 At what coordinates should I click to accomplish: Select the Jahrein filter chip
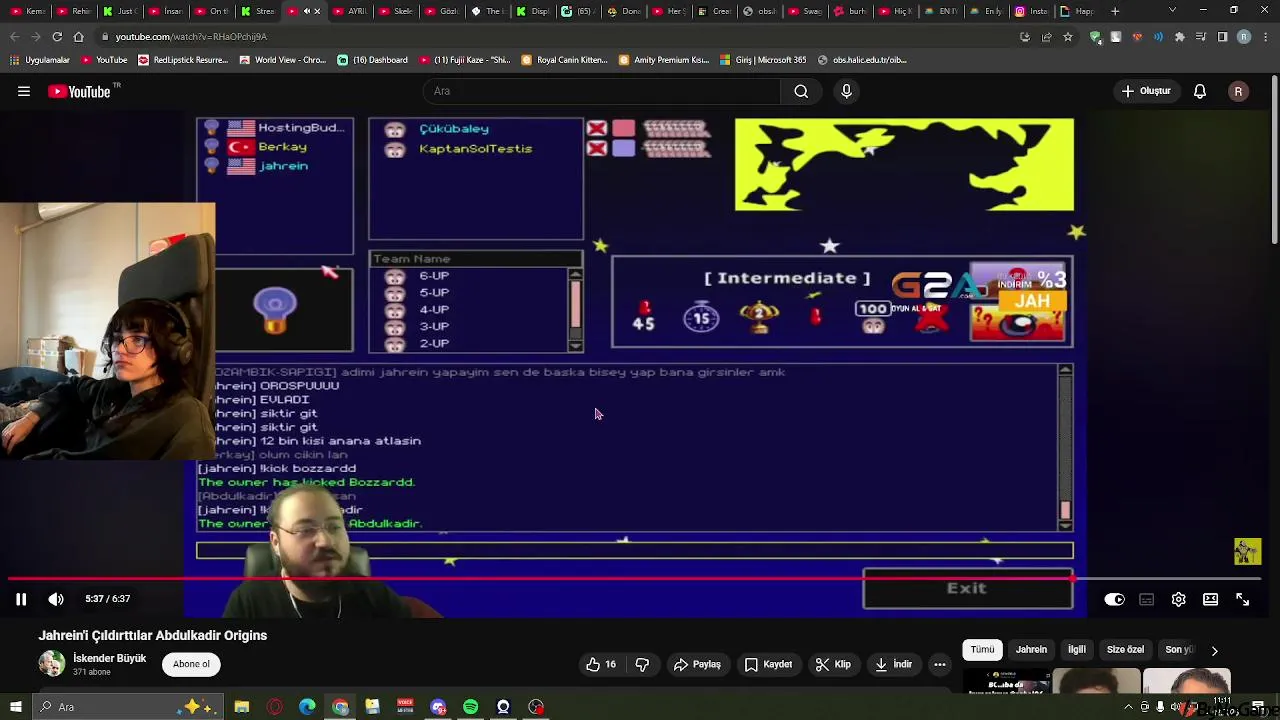click(1031, 650)
